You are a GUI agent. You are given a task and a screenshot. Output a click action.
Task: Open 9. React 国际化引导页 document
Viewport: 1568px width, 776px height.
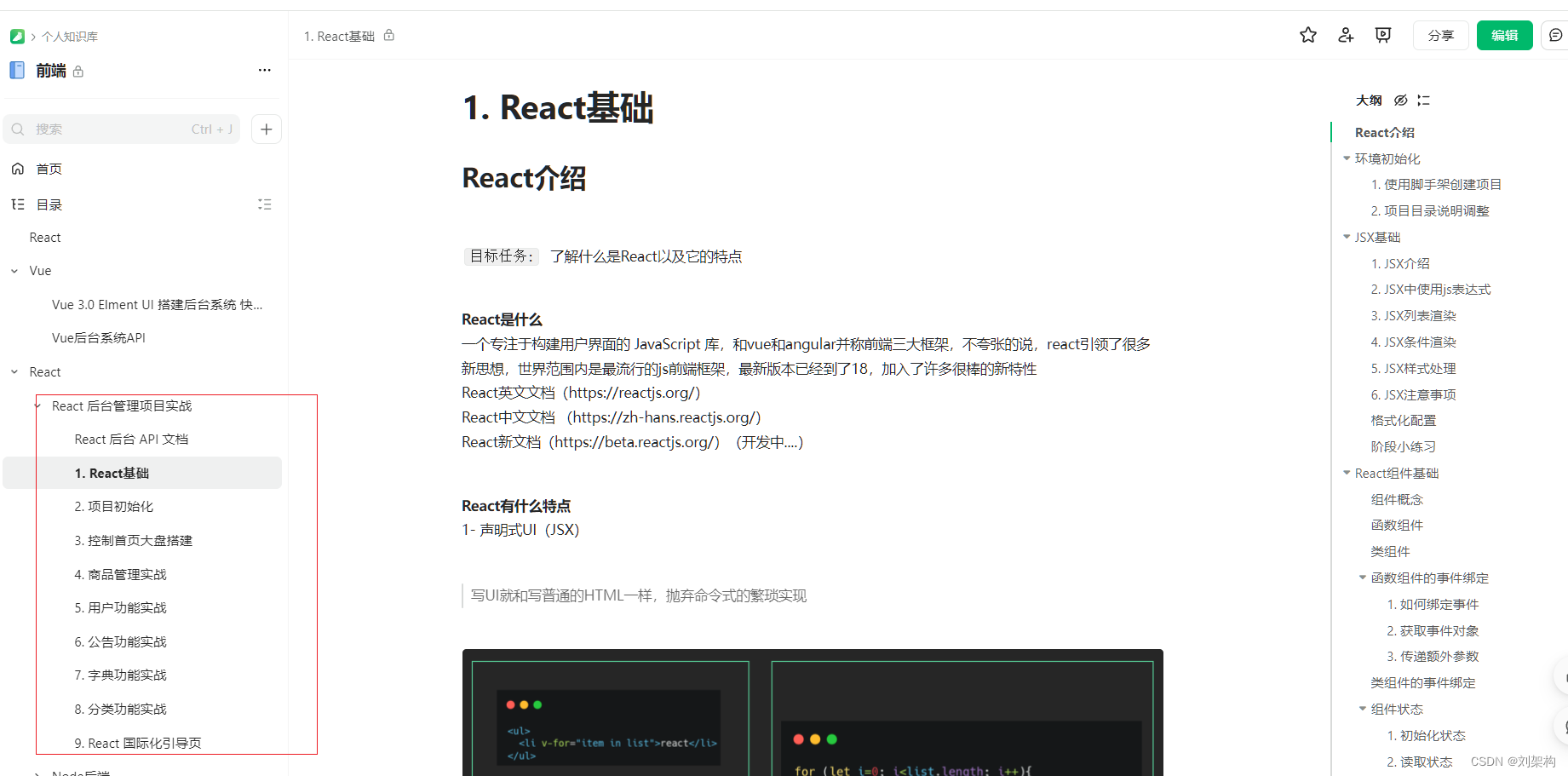[x=138, y=744]
